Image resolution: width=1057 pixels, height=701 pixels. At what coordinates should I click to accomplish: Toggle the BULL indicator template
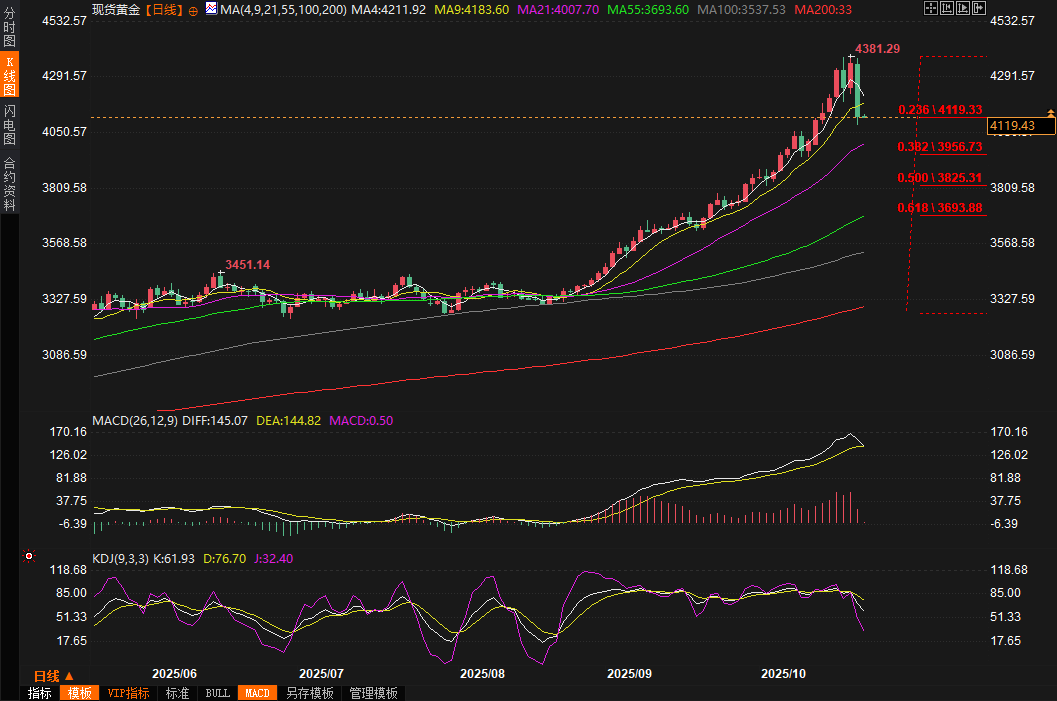click(217, 693)
